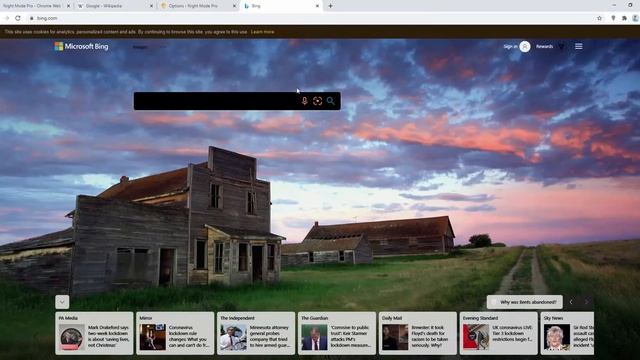This screenshot has height=360, width=640.
Task: Click the Sign in link
Action: pyautogui.click(x=510, y=47)
